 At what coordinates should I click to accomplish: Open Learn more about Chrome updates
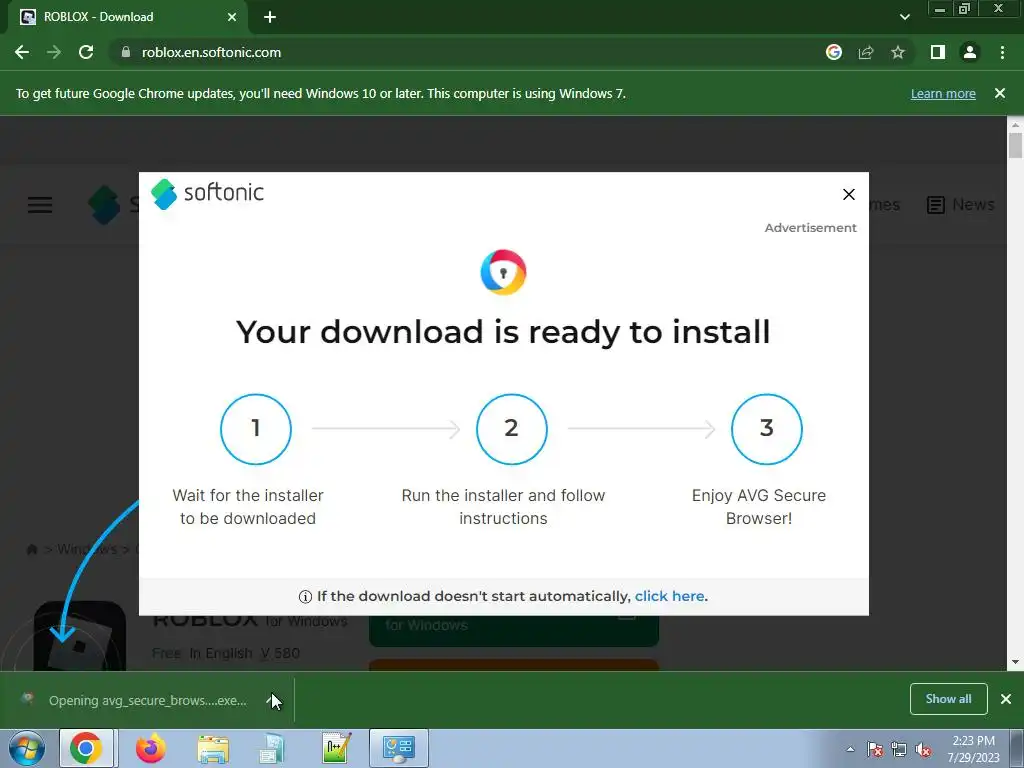click(x=943, y=93)
